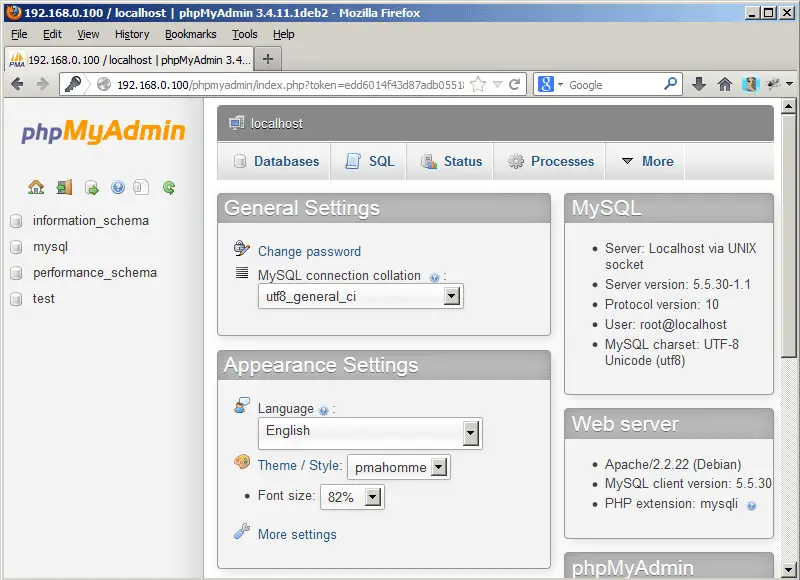
Task: Click the database icon beside mysql
Action: (x=16, y=247)
